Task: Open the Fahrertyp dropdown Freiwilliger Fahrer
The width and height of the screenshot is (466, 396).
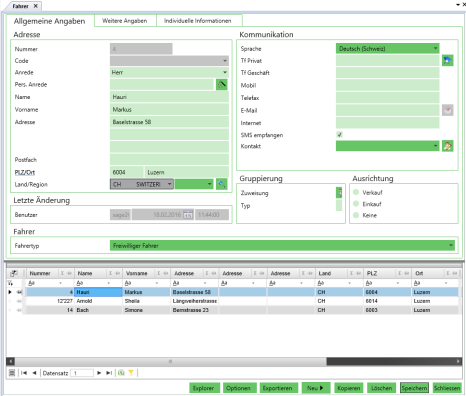Action: click(x=451, y=245)
